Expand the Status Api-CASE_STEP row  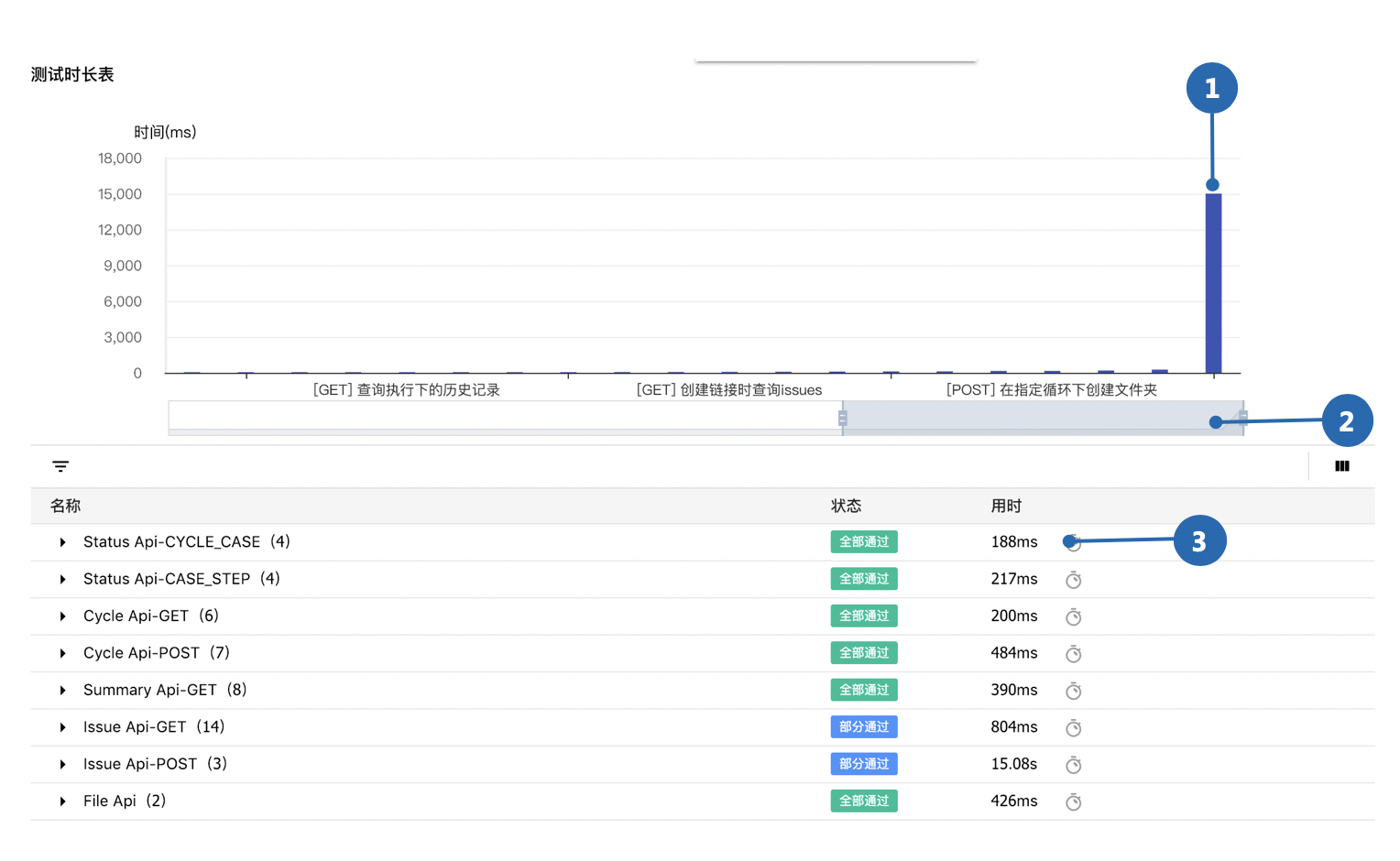[x=62, y=579]
